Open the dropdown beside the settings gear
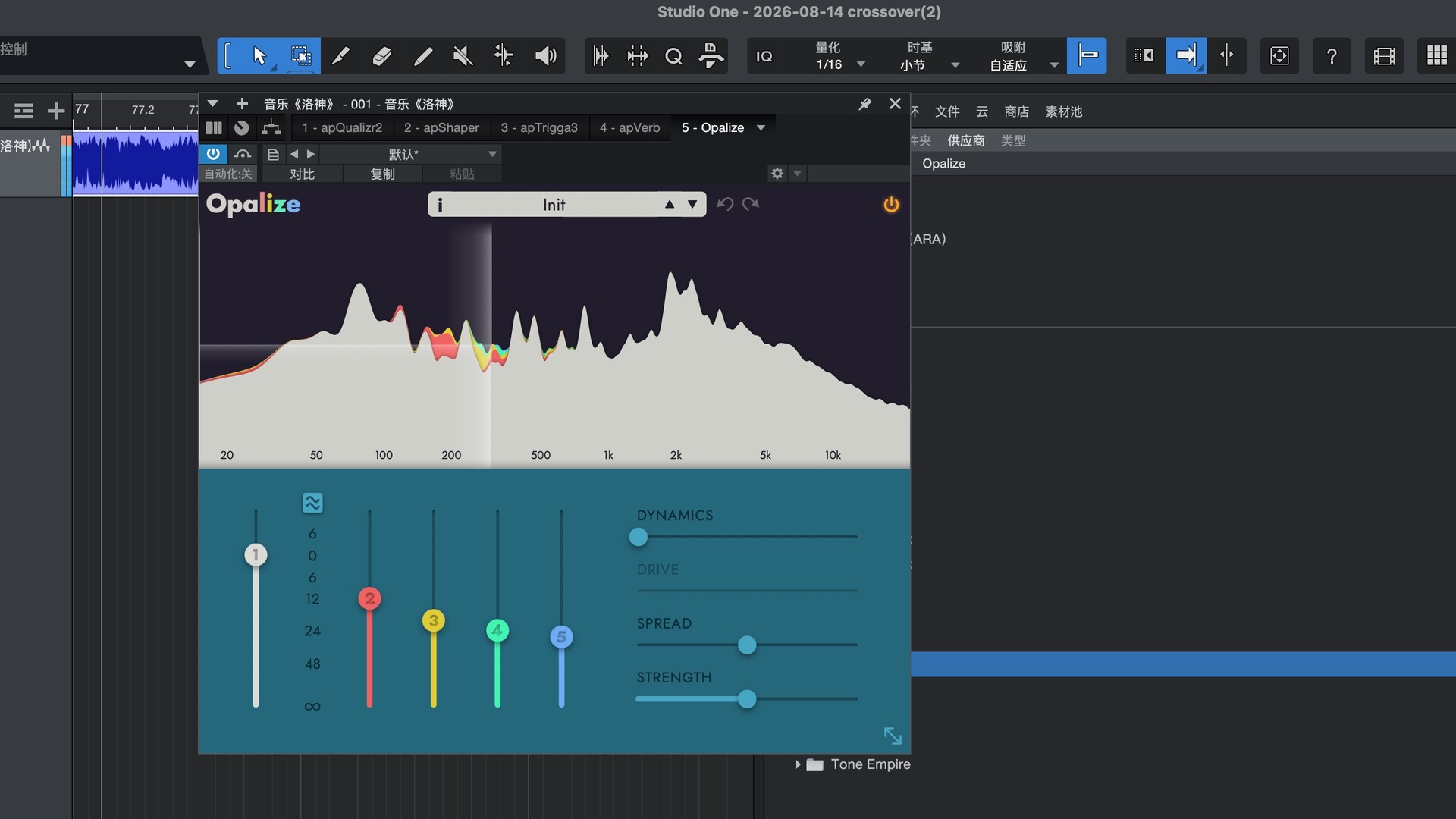1456x819 pixels. (x=797, y=174)
